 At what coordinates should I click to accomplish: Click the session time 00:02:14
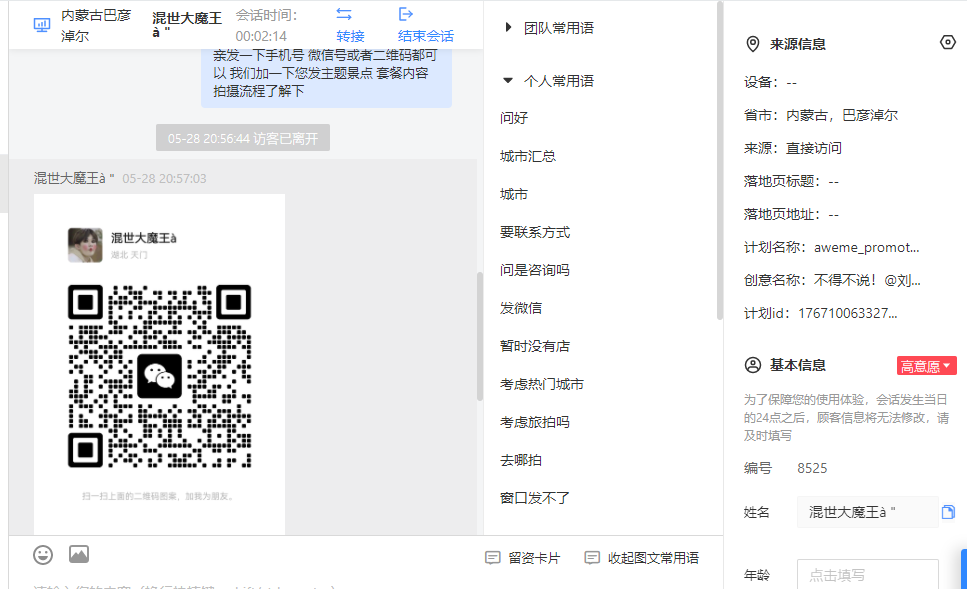pyautogui.click(x=261, y=36)
